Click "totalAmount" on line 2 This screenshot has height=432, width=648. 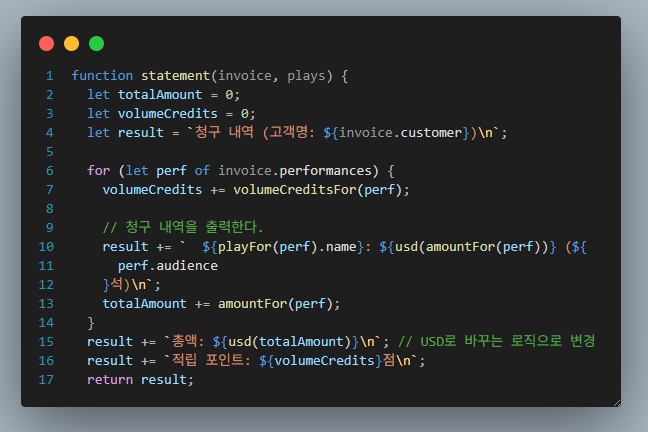pyautogui.click(x=160, y=95)
